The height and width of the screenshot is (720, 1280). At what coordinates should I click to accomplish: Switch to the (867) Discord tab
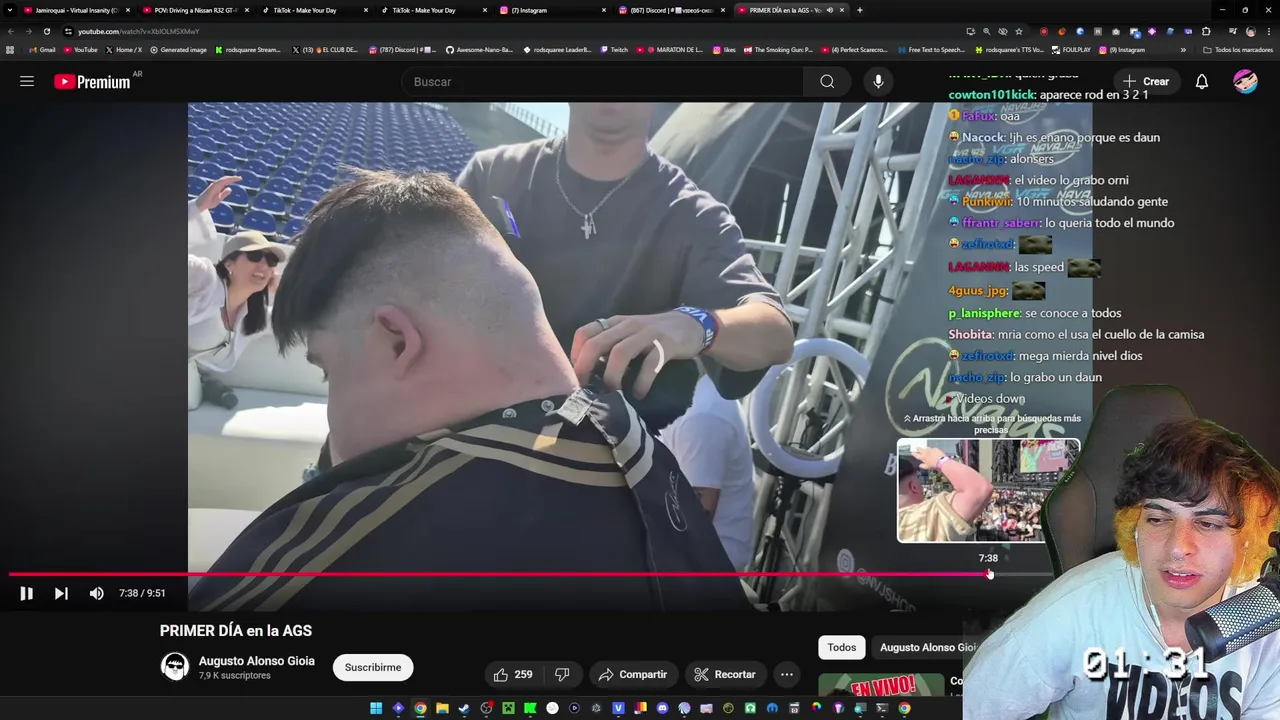pos(671,10)
